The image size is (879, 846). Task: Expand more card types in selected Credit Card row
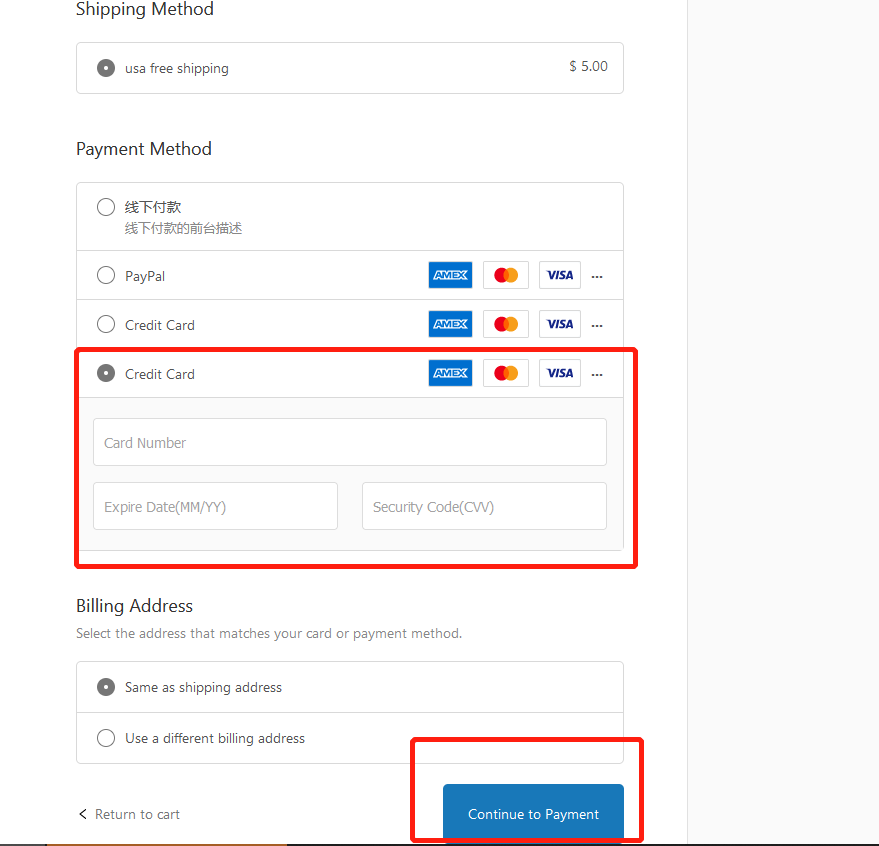(597, 374)
